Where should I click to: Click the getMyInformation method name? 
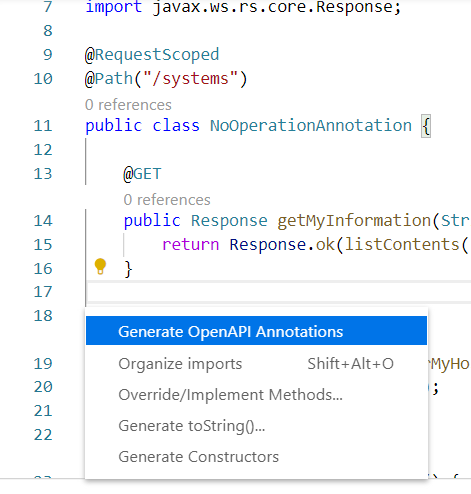(354, 220)
